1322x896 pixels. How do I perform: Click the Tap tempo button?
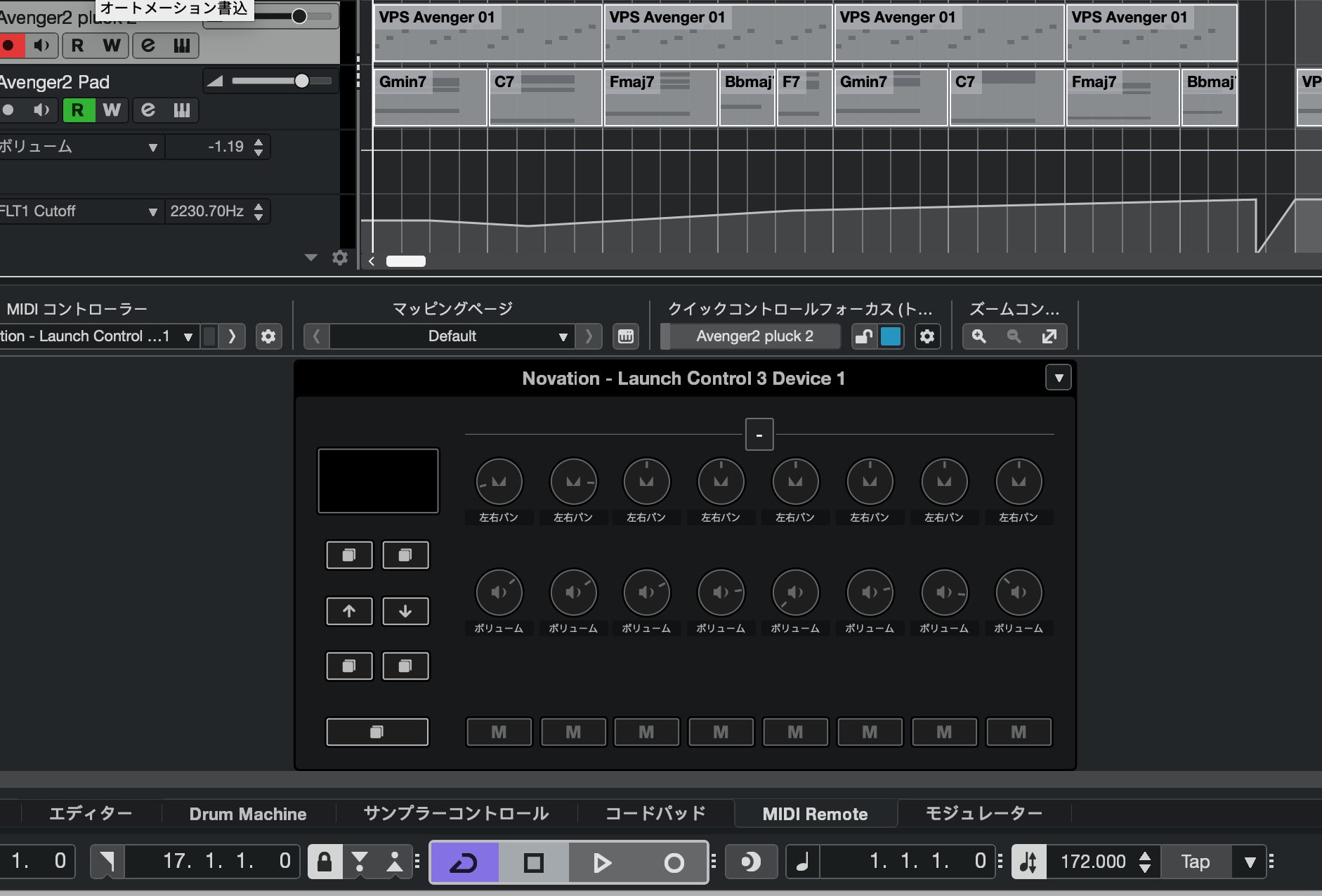pos(1195,862)
